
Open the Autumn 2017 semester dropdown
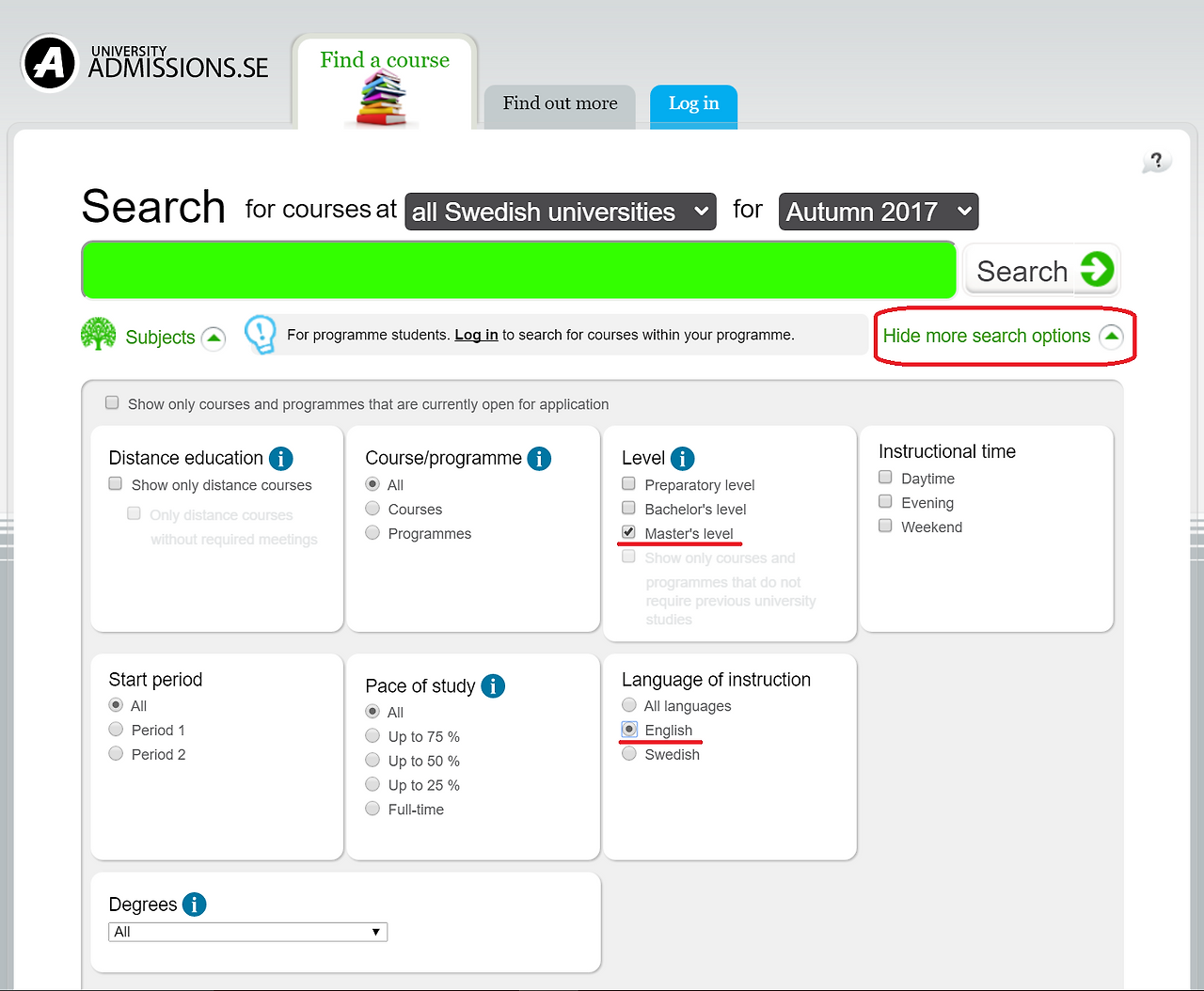[879, 212]
